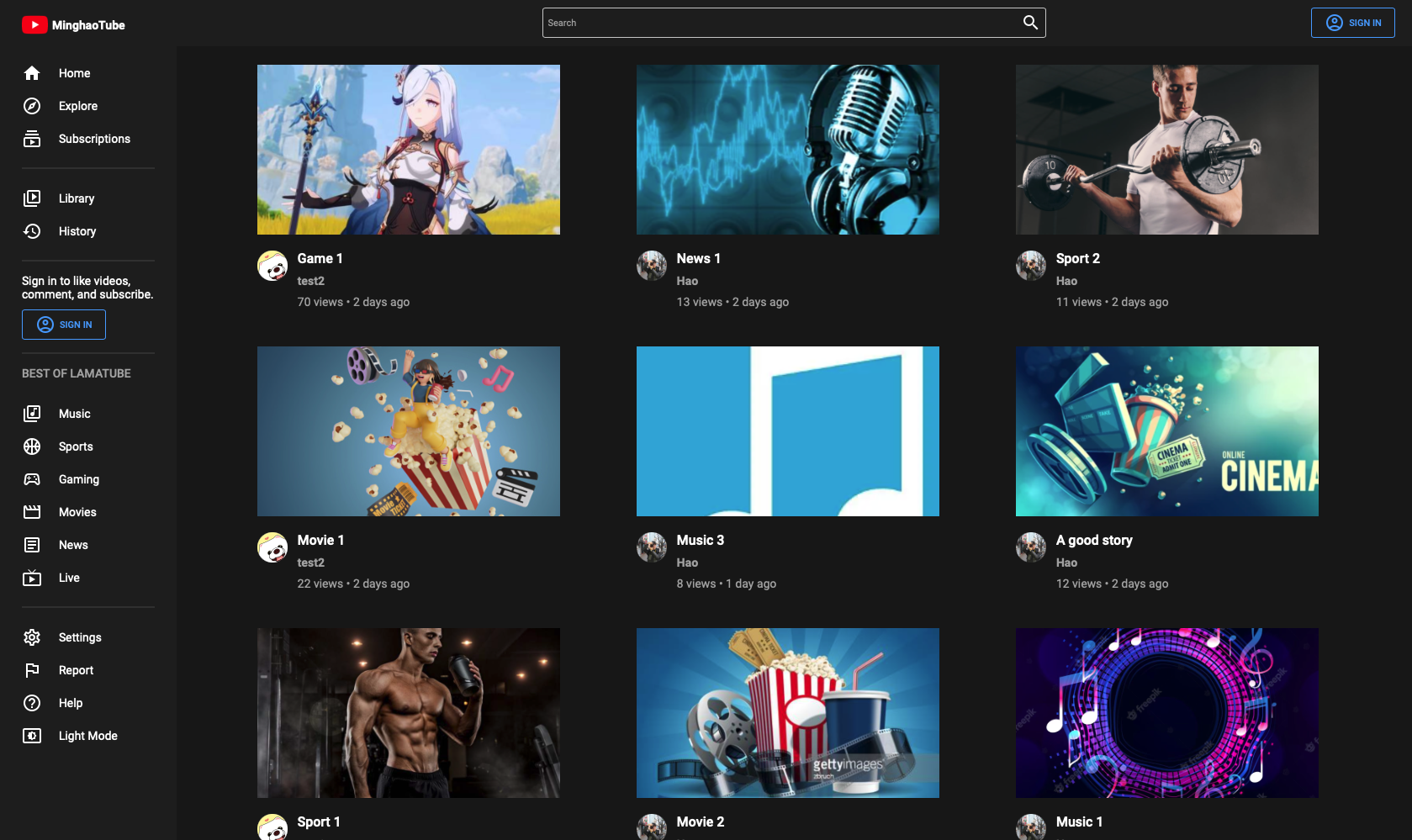This screenshot has width=1412, height=840.
Task: Open A good story video title
Action: pos(1094,541)
